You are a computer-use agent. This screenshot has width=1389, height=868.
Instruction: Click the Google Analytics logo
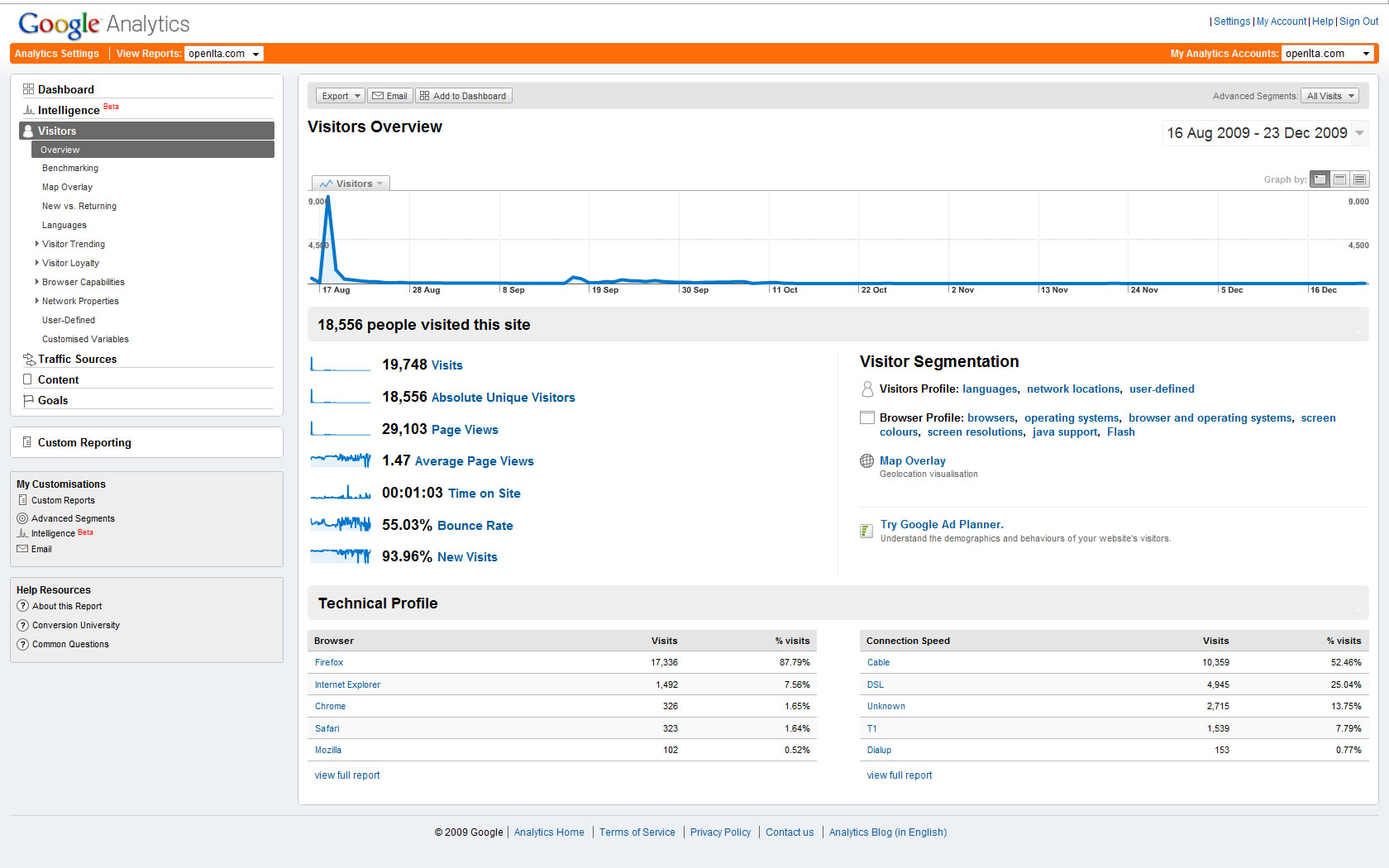point(104,24)
